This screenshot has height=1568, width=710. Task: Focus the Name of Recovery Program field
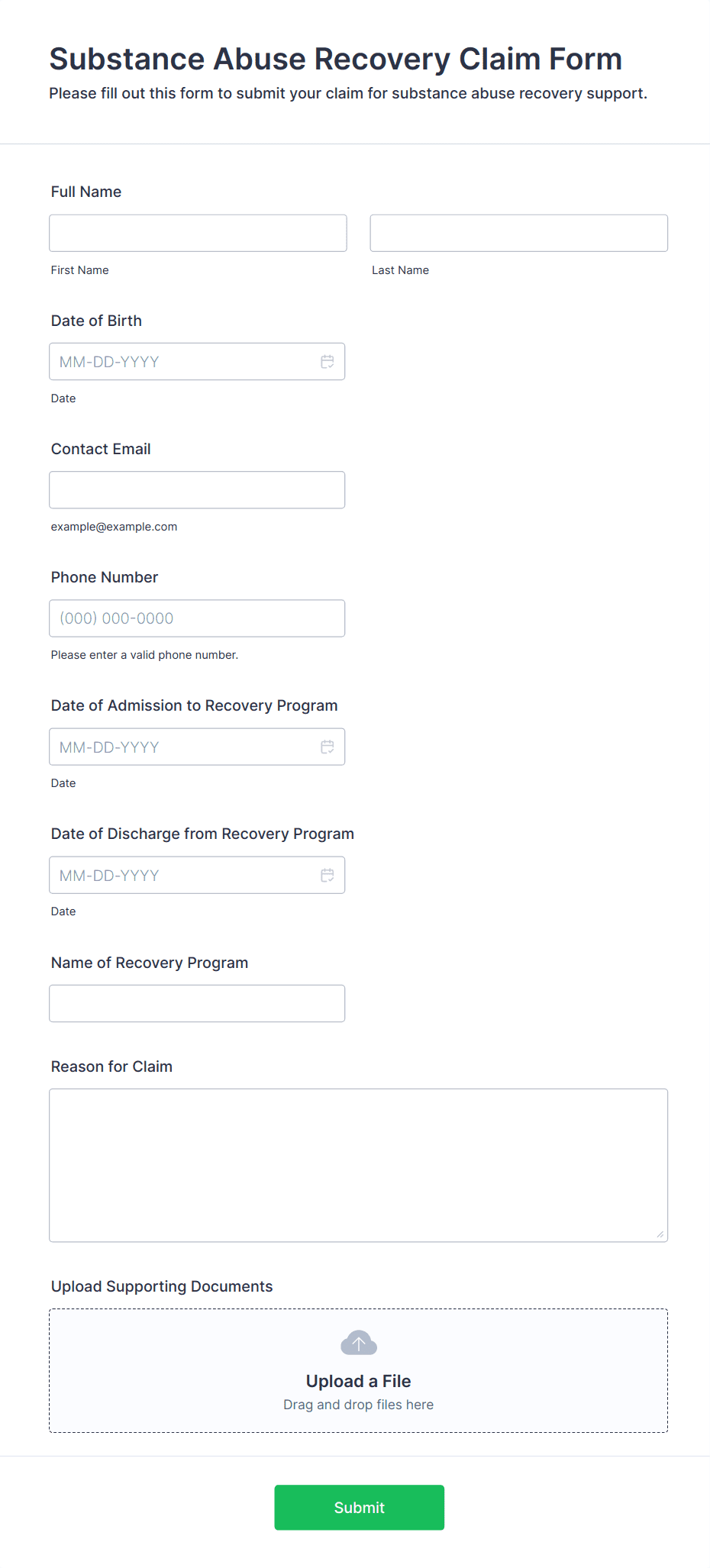(x=197, y=1003)
